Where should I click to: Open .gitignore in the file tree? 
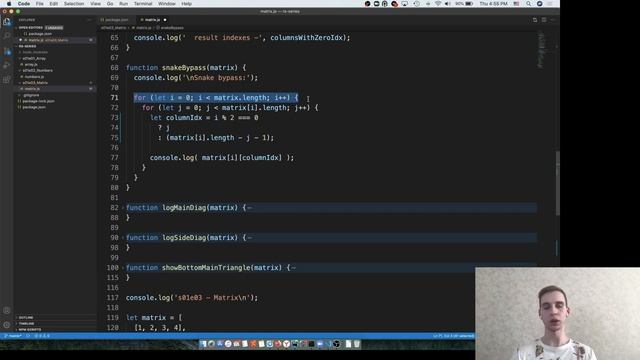(31, 95)
